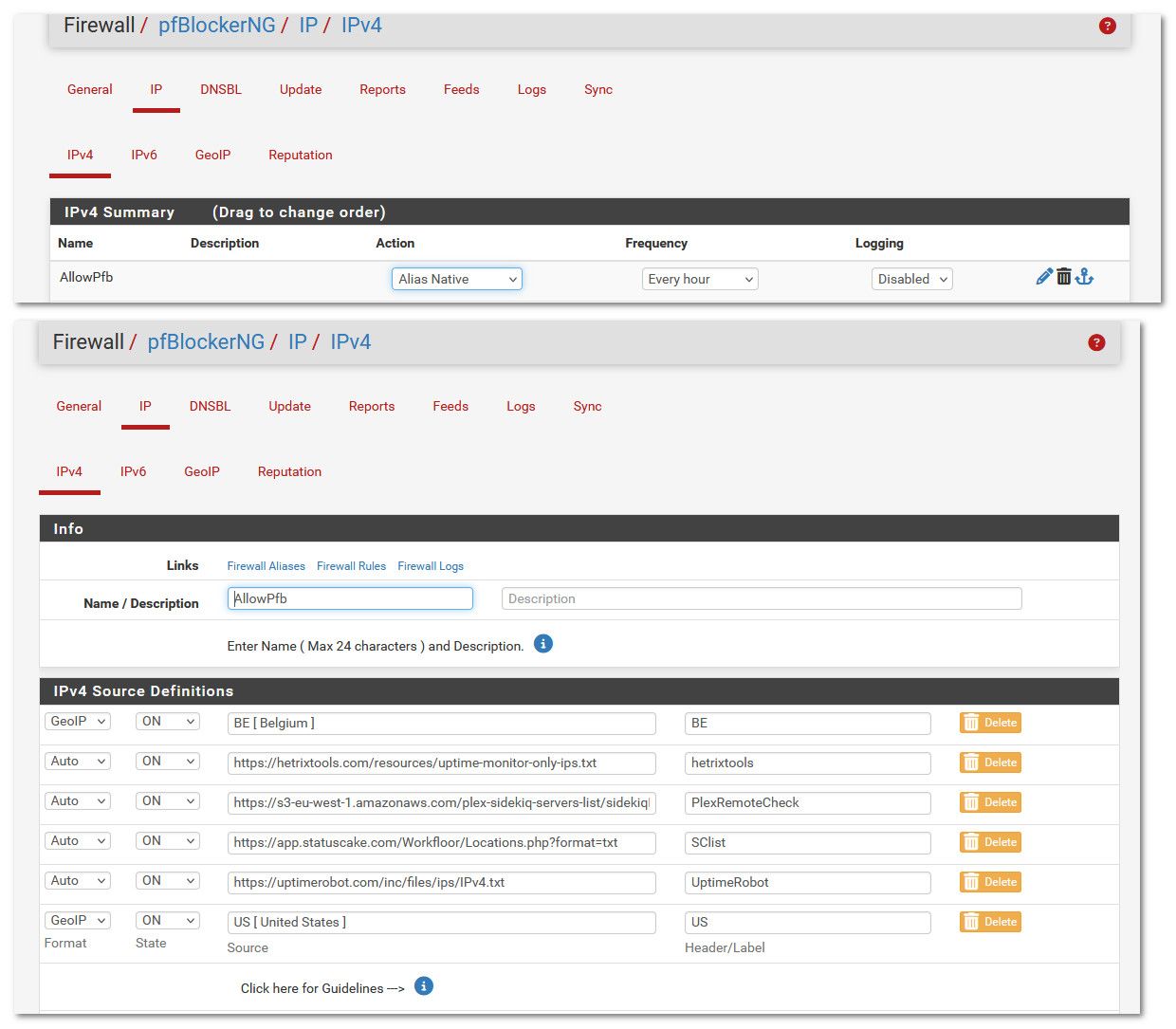This screenshot has width=1176, height=1029.
Task: Click the pencil edit icon for AllowPfb
Action: coord(1044,277)
